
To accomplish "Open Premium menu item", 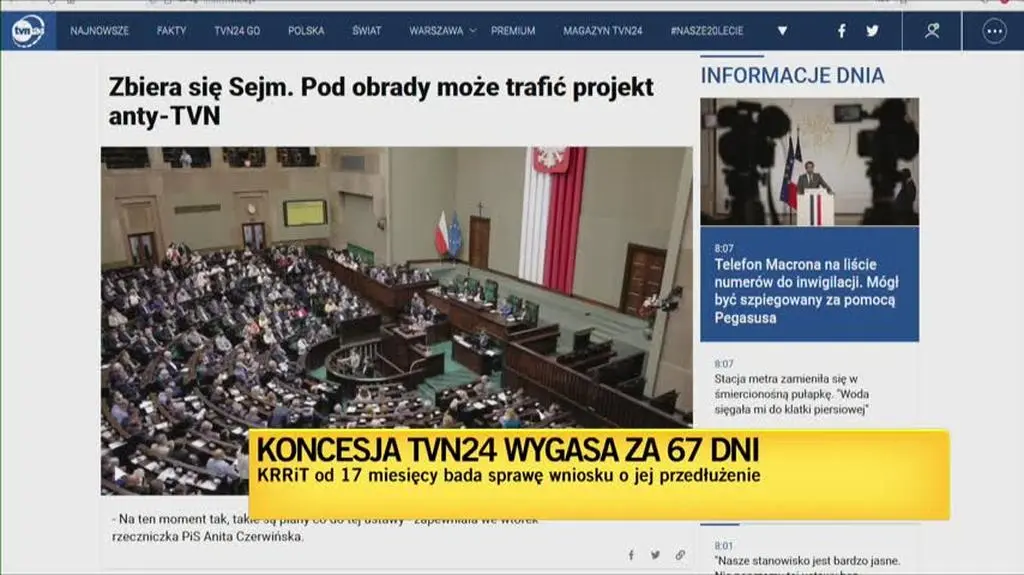I will point(513,31).
